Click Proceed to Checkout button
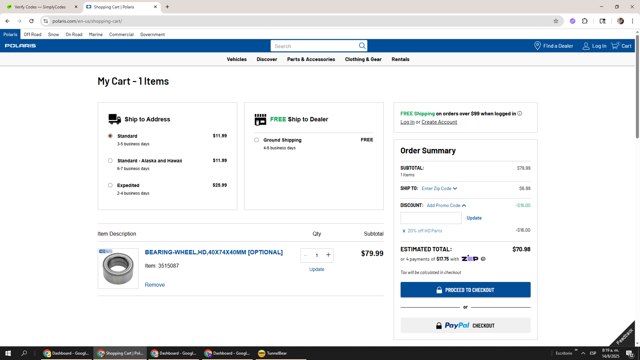 coord(465,290)
